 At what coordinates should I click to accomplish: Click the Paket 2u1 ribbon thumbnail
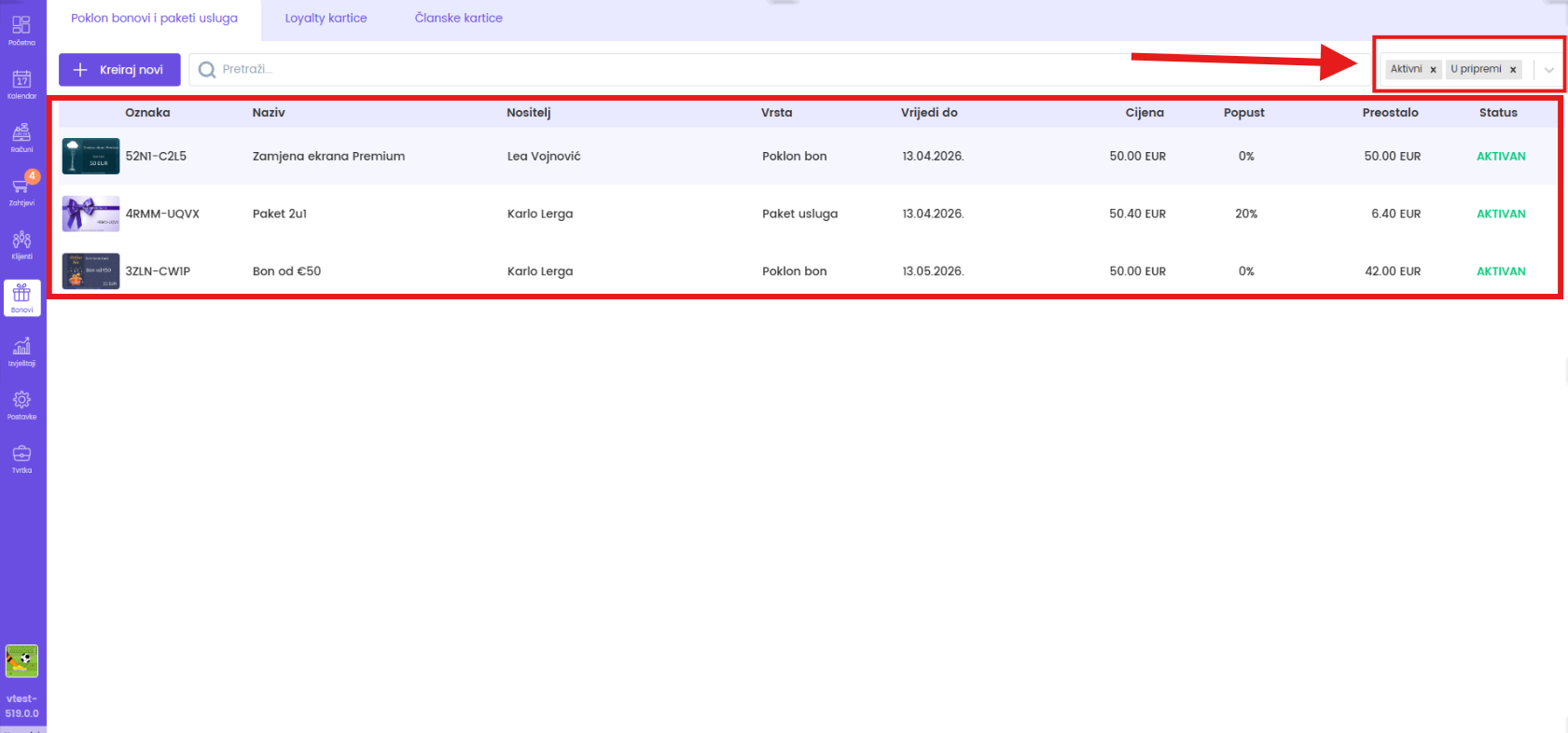[90, 214]
